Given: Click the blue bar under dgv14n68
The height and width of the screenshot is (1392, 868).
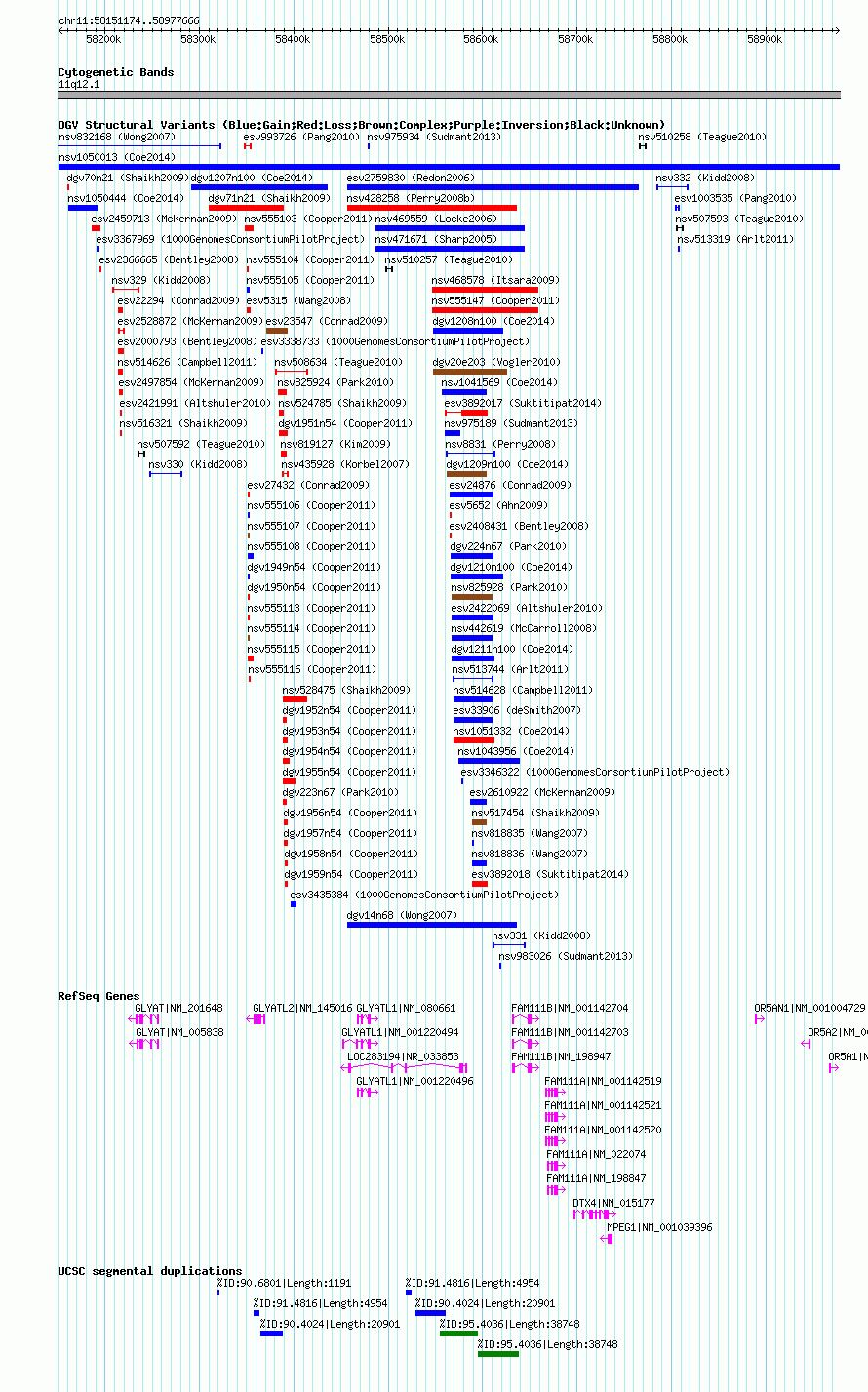Looking at the screenshot, I should click(432, 925).
